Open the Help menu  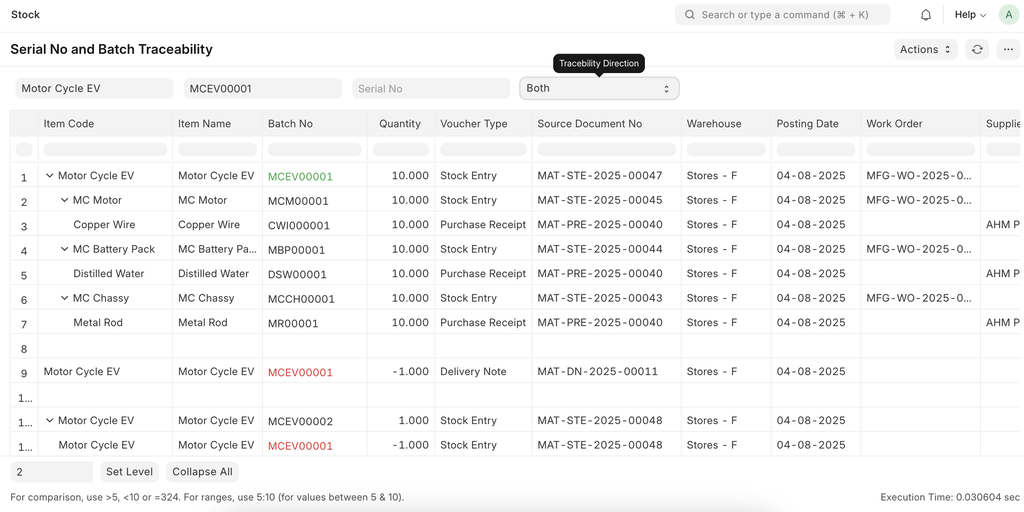click(x=970, y=15)
